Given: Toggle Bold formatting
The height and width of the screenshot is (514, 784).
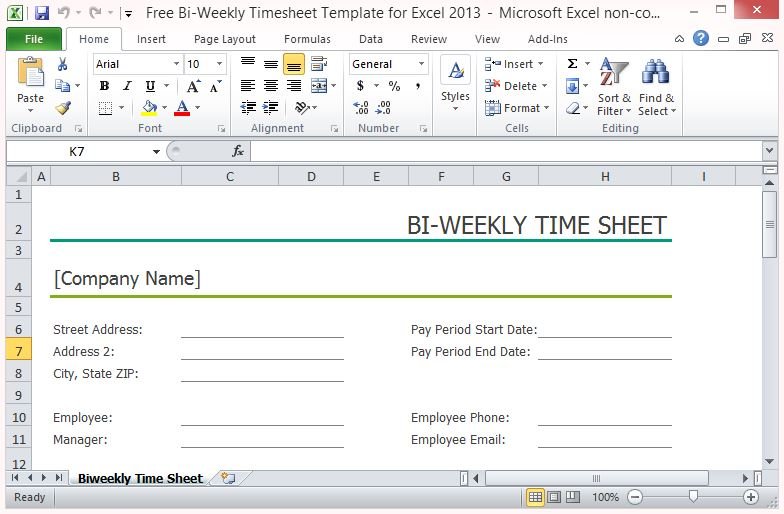Looking at the screenshot, I should (x=104, y=86).
